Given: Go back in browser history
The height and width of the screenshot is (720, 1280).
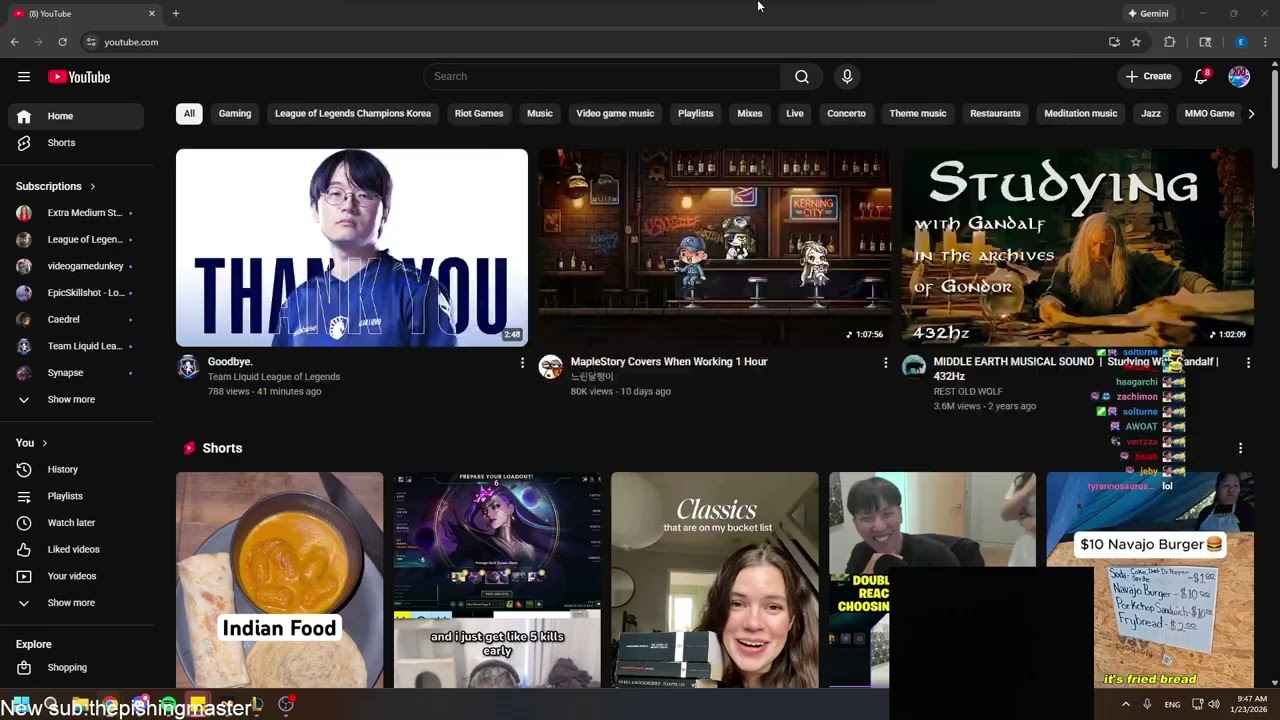Looking at the screenshot, I should coord(14,42).
